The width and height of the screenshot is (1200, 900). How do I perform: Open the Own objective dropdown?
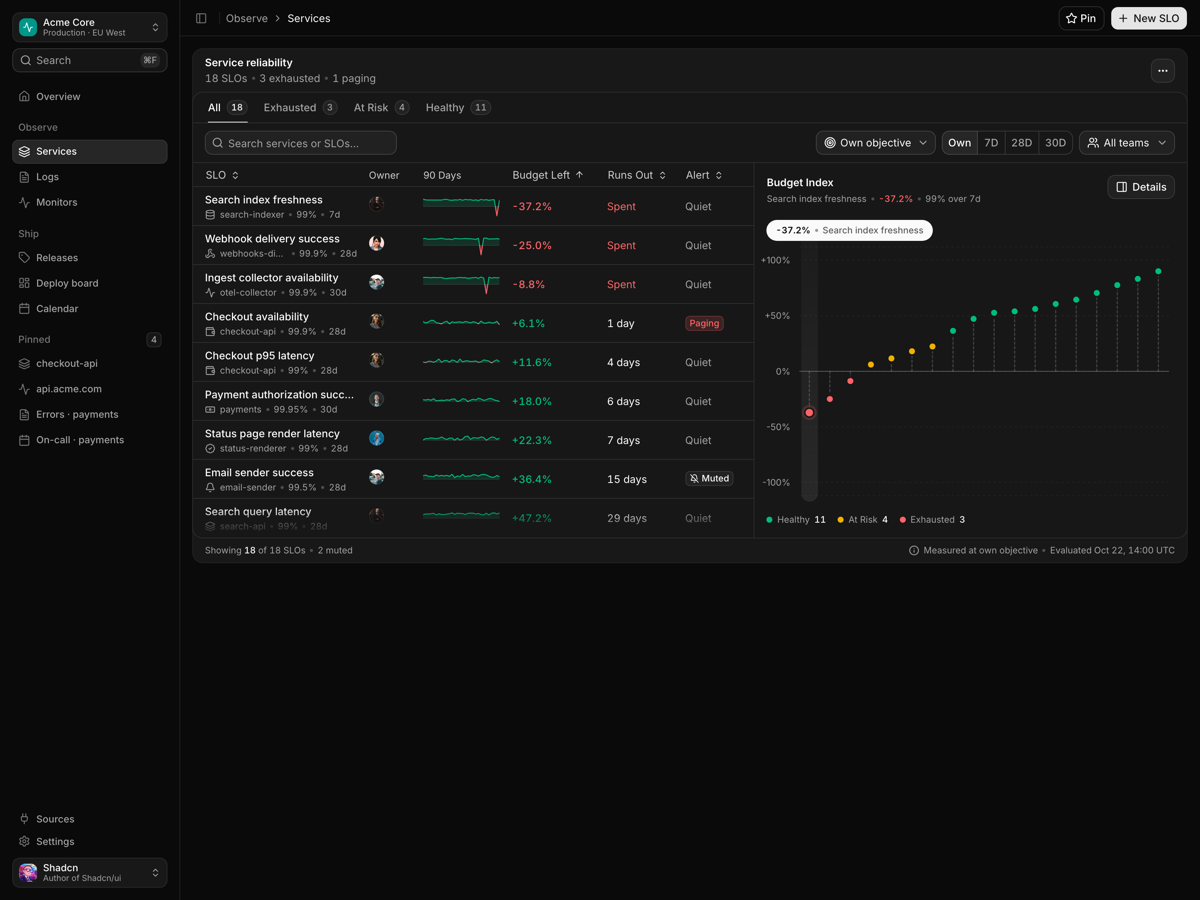pyautogui.click(x=876, y=143)
